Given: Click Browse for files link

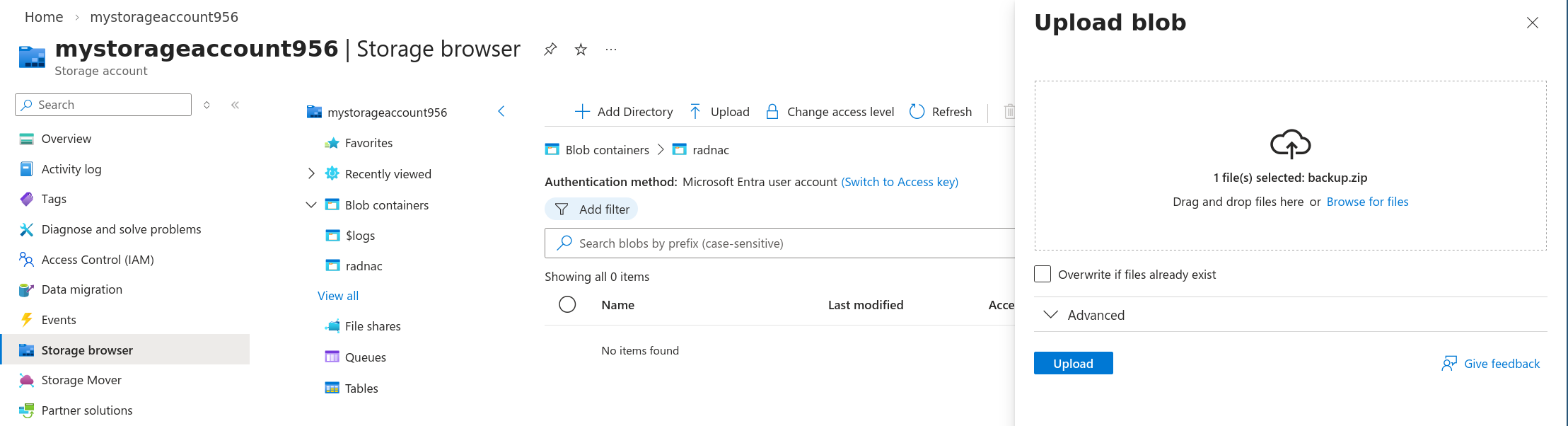Looking at the screenshot, I should coord(1367,202).
